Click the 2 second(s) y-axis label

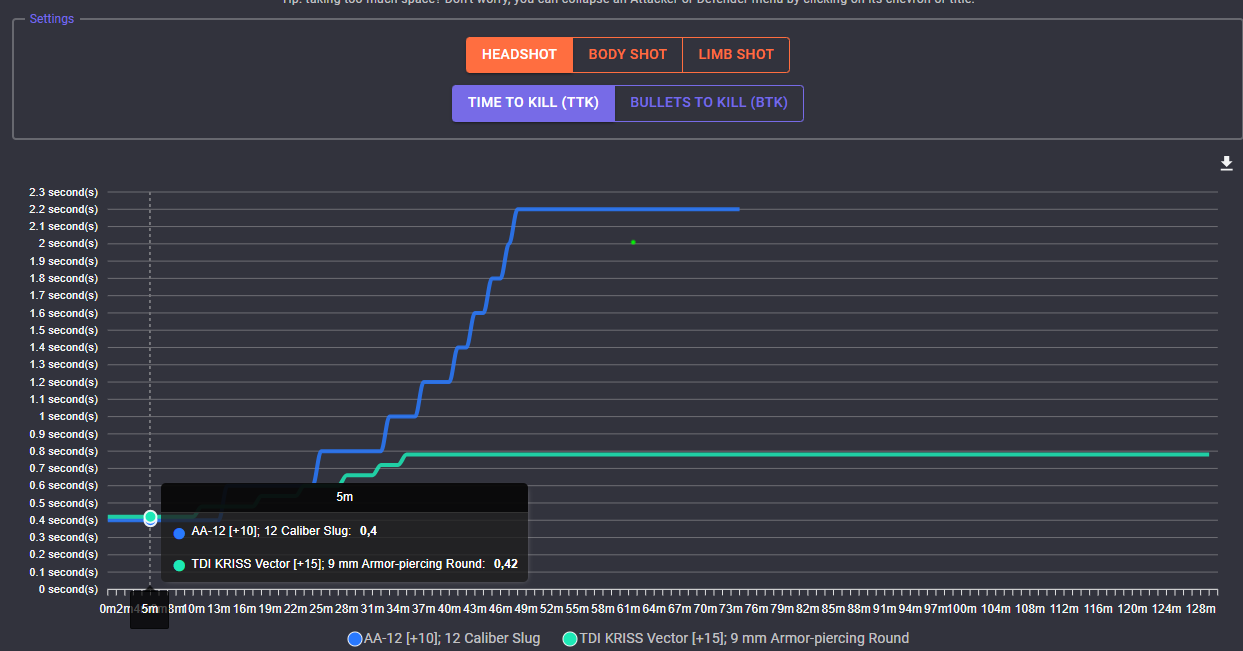pyautogui.click(x=68, y=244)
